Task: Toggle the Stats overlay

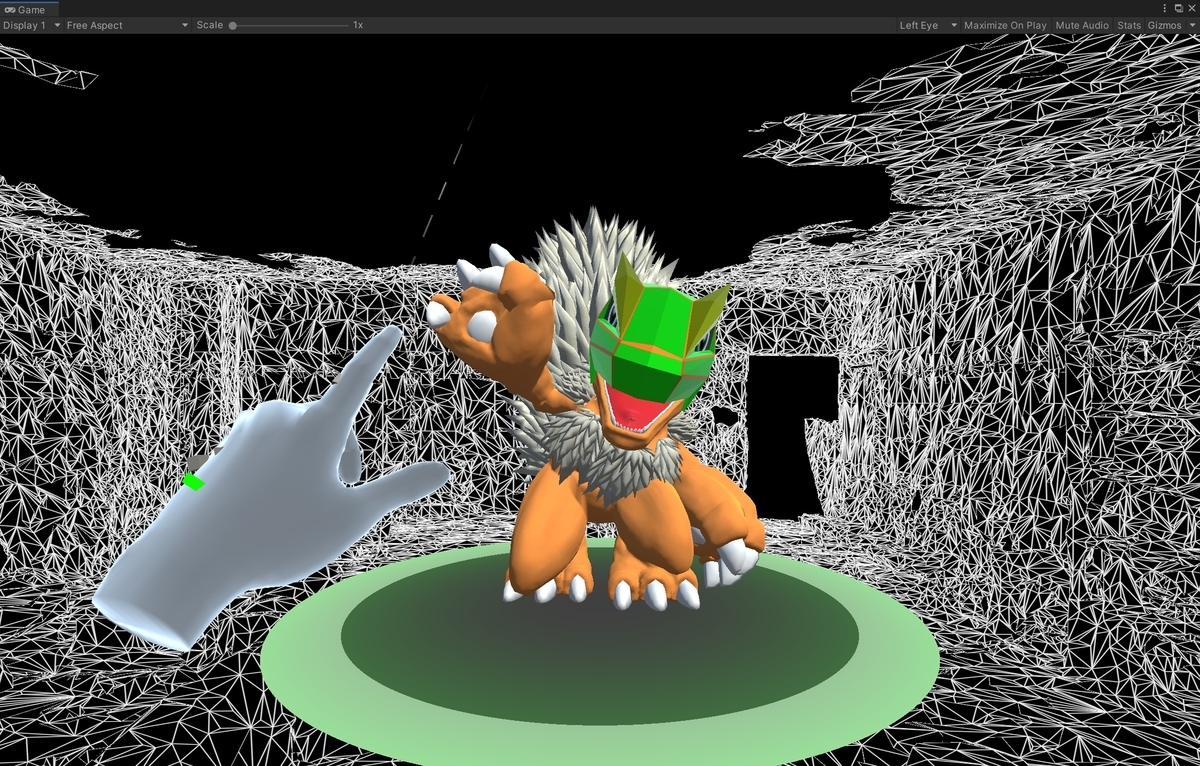Action: pyautogui.click(x=1128, y=25)
